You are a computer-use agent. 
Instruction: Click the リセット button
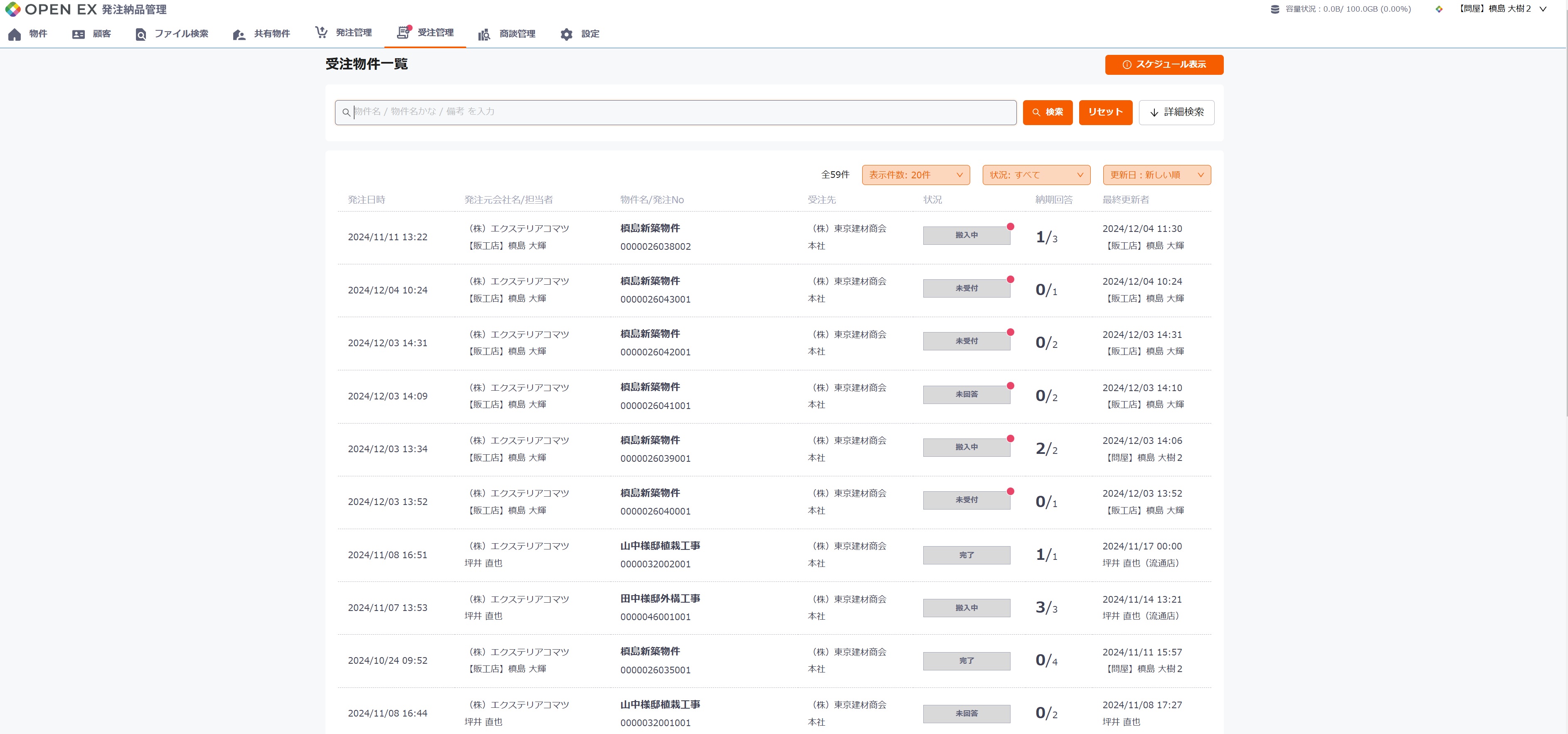coord(1105,113)
